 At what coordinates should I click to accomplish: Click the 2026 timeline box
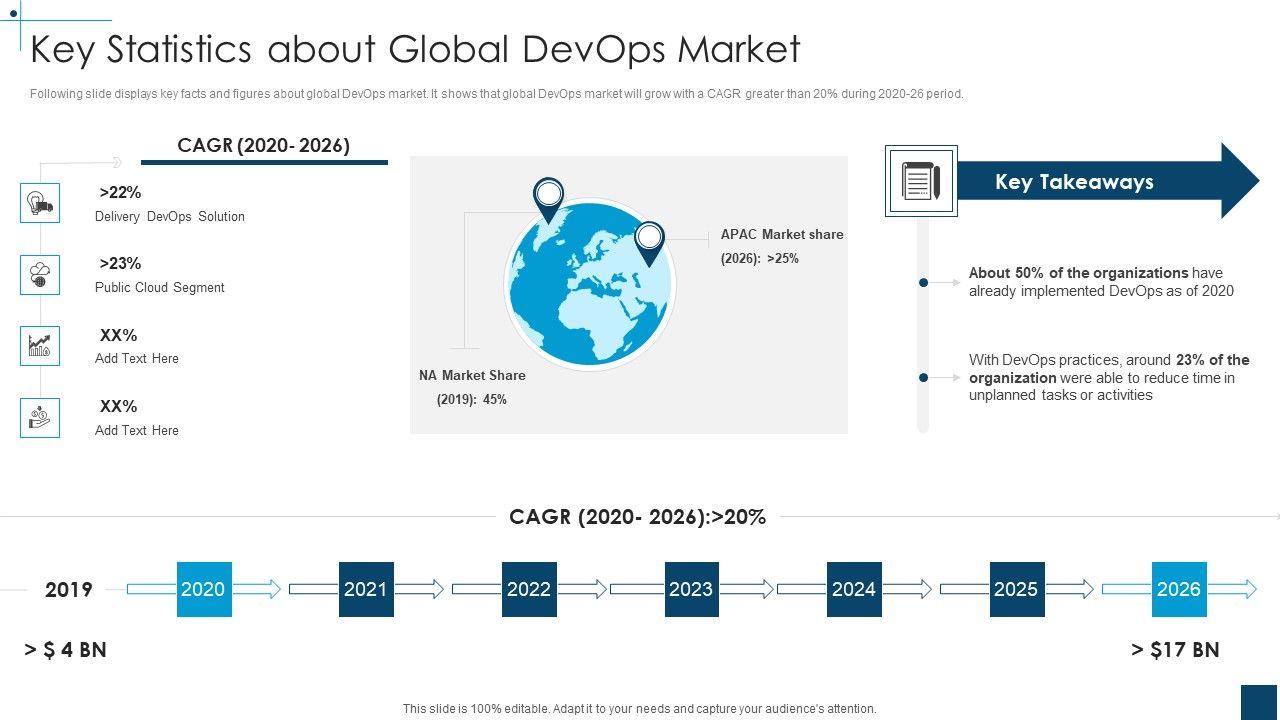tap(1179, 589)
